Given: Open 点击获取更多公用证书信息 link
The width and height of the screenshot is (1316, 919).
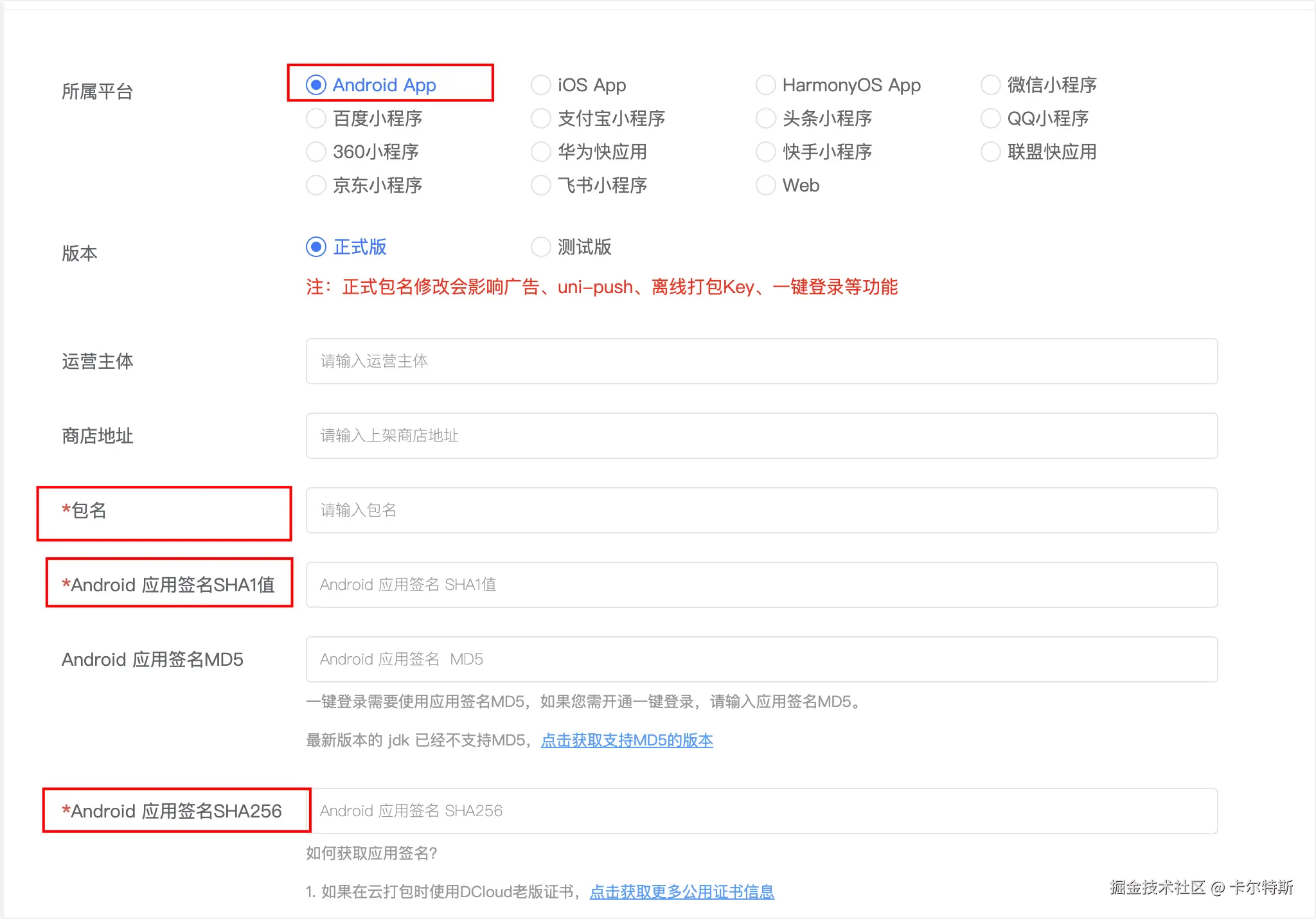Looking at the screenshot, I should pyautogui.click(x=682, y=892).
